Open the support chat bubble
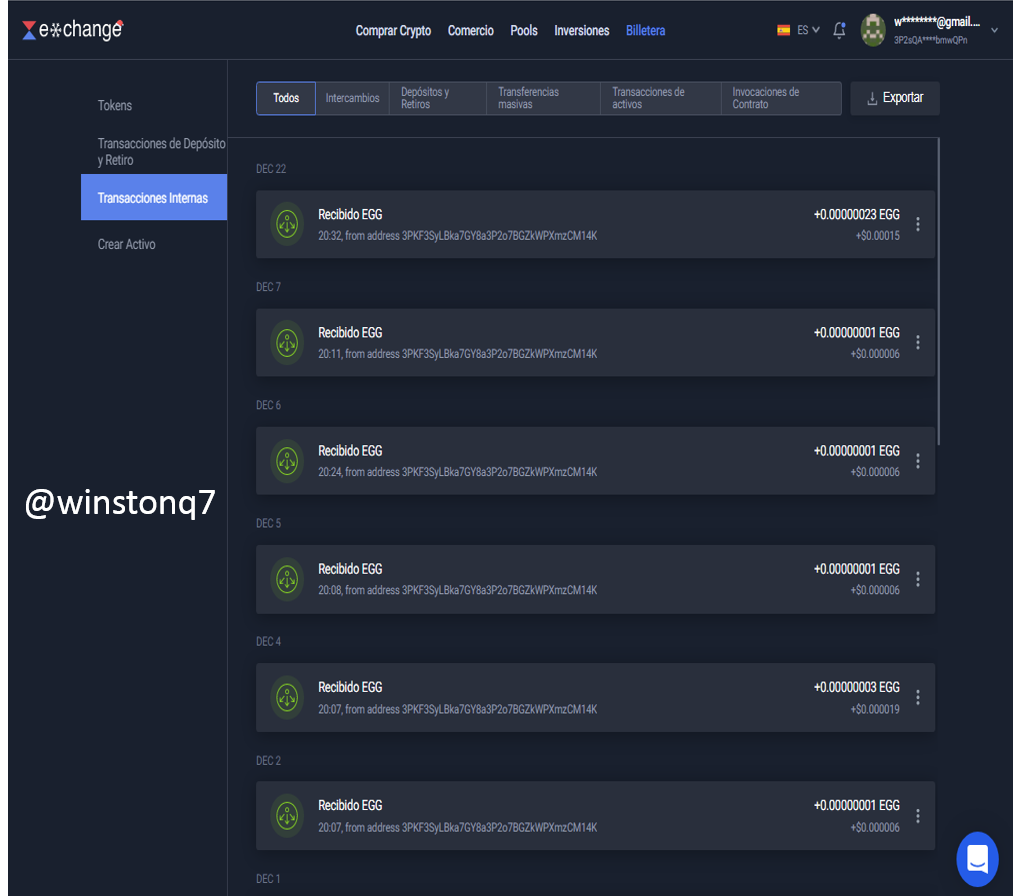The height and width of the screenshot is (896, 1013). [977, 859]
